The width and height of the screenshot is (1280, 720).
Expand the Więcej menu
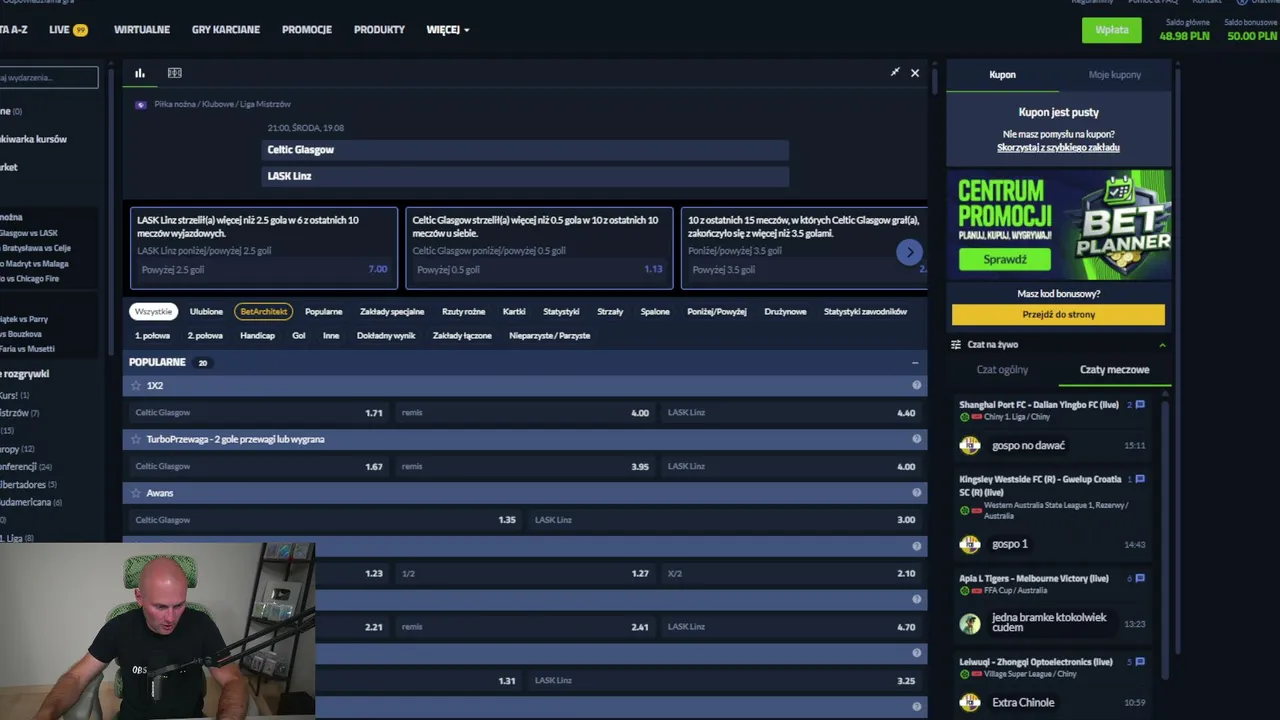[448, 30]
